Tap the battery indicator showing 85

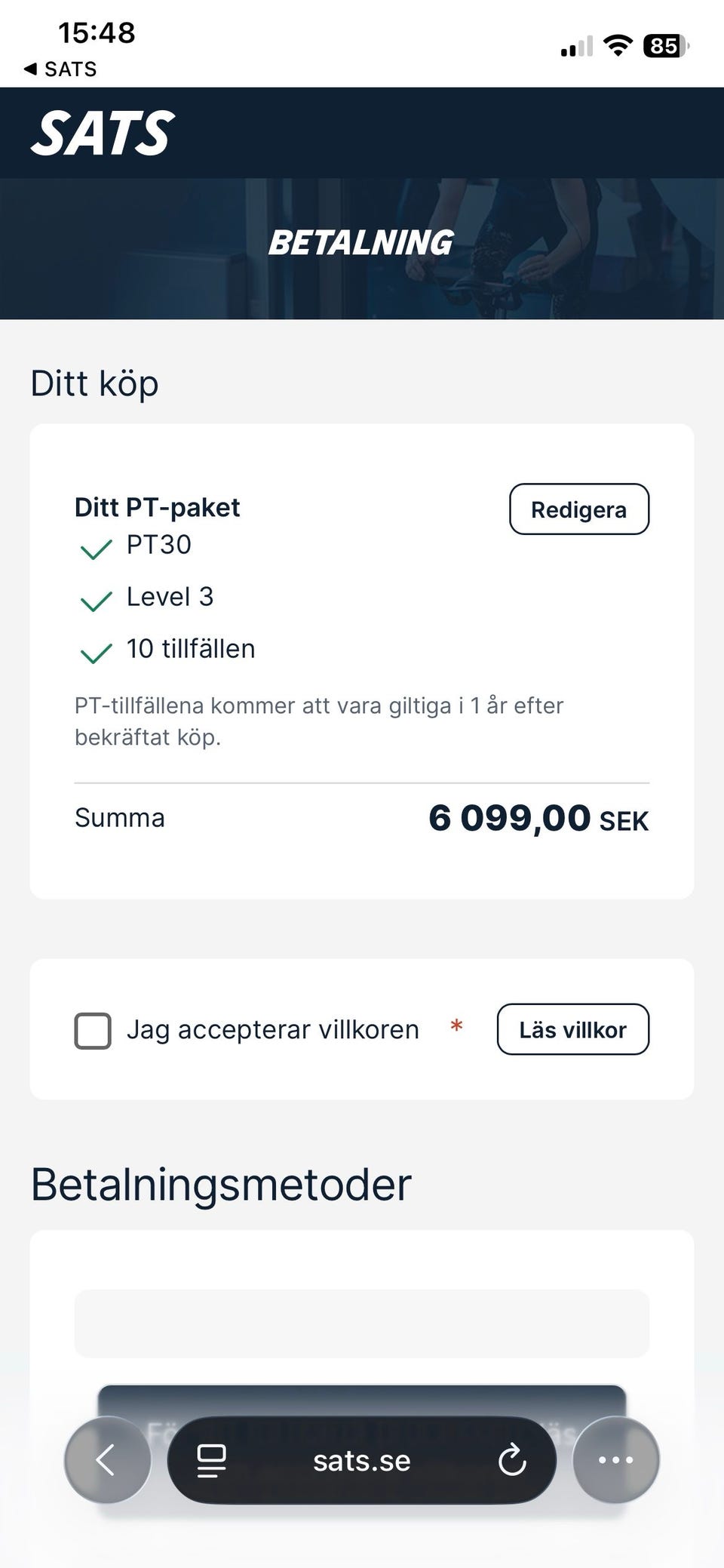pos(665,46)
